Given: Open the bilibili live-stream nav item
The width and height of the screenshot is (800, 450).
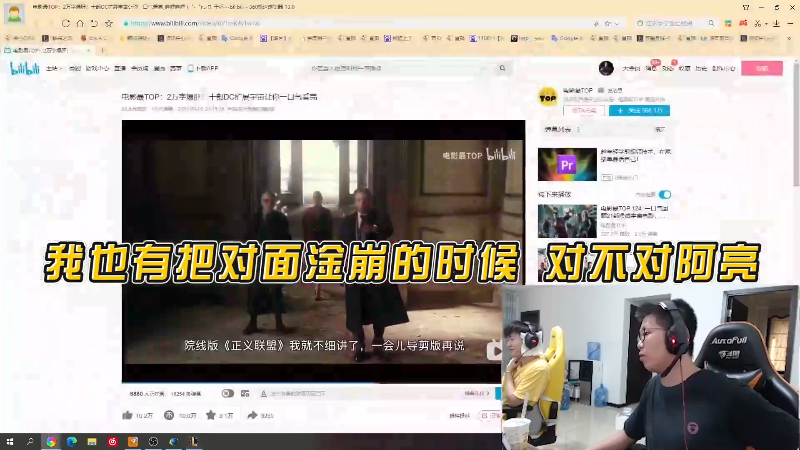Looking at the screenshot, I should tap(120, 68).
